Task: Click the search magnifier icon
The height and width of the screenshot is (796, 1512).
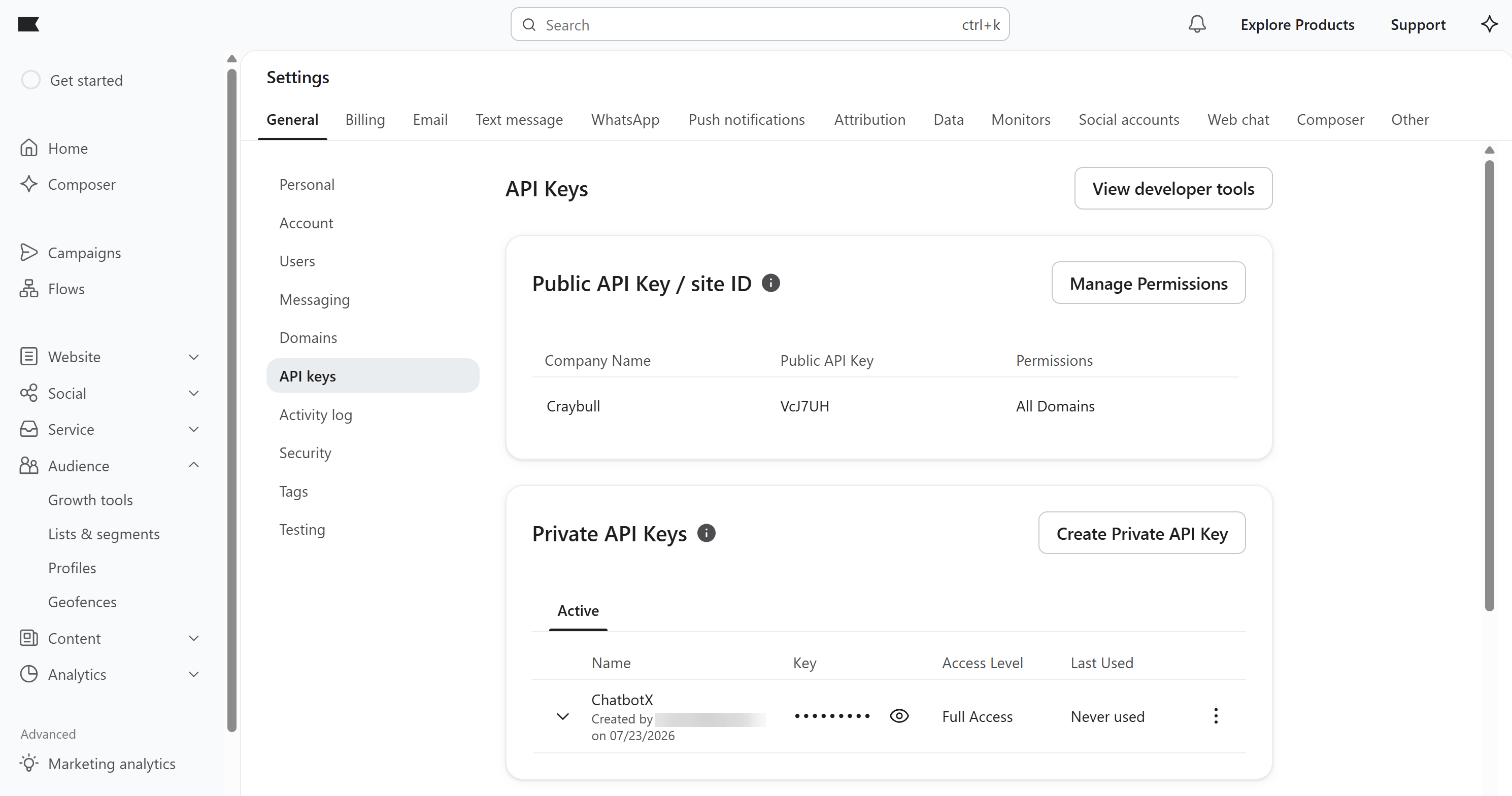Action: point(529,25)
